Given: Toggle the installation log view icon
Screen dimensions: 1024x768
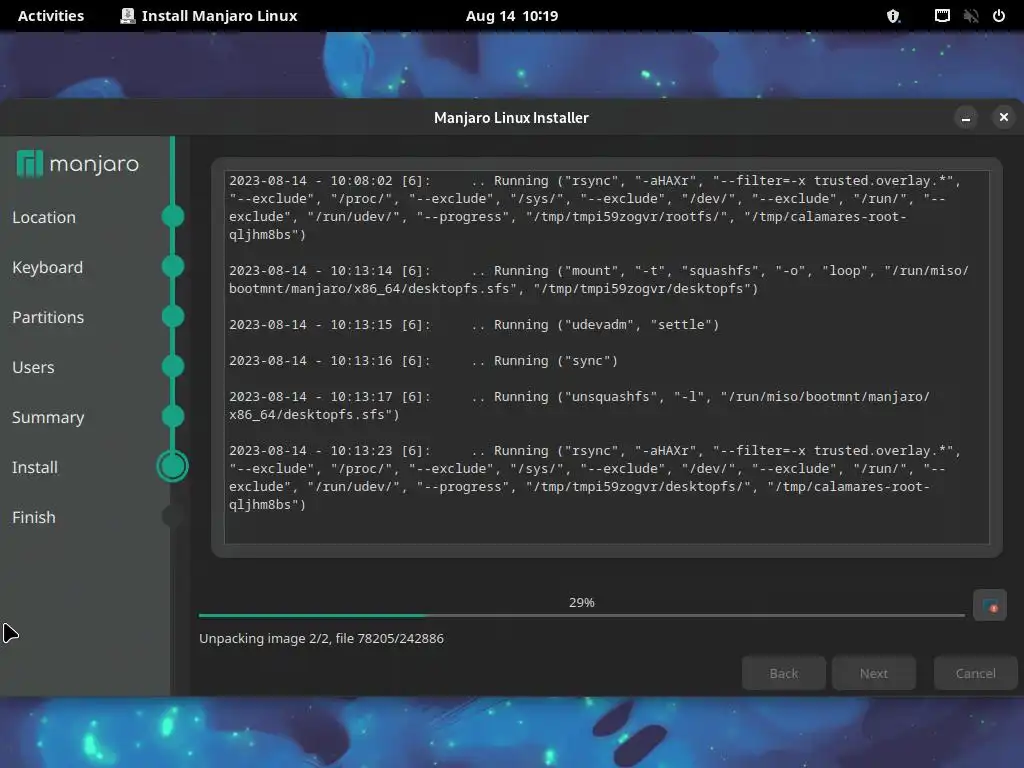Looking at the screenshot, I should 989,605.
